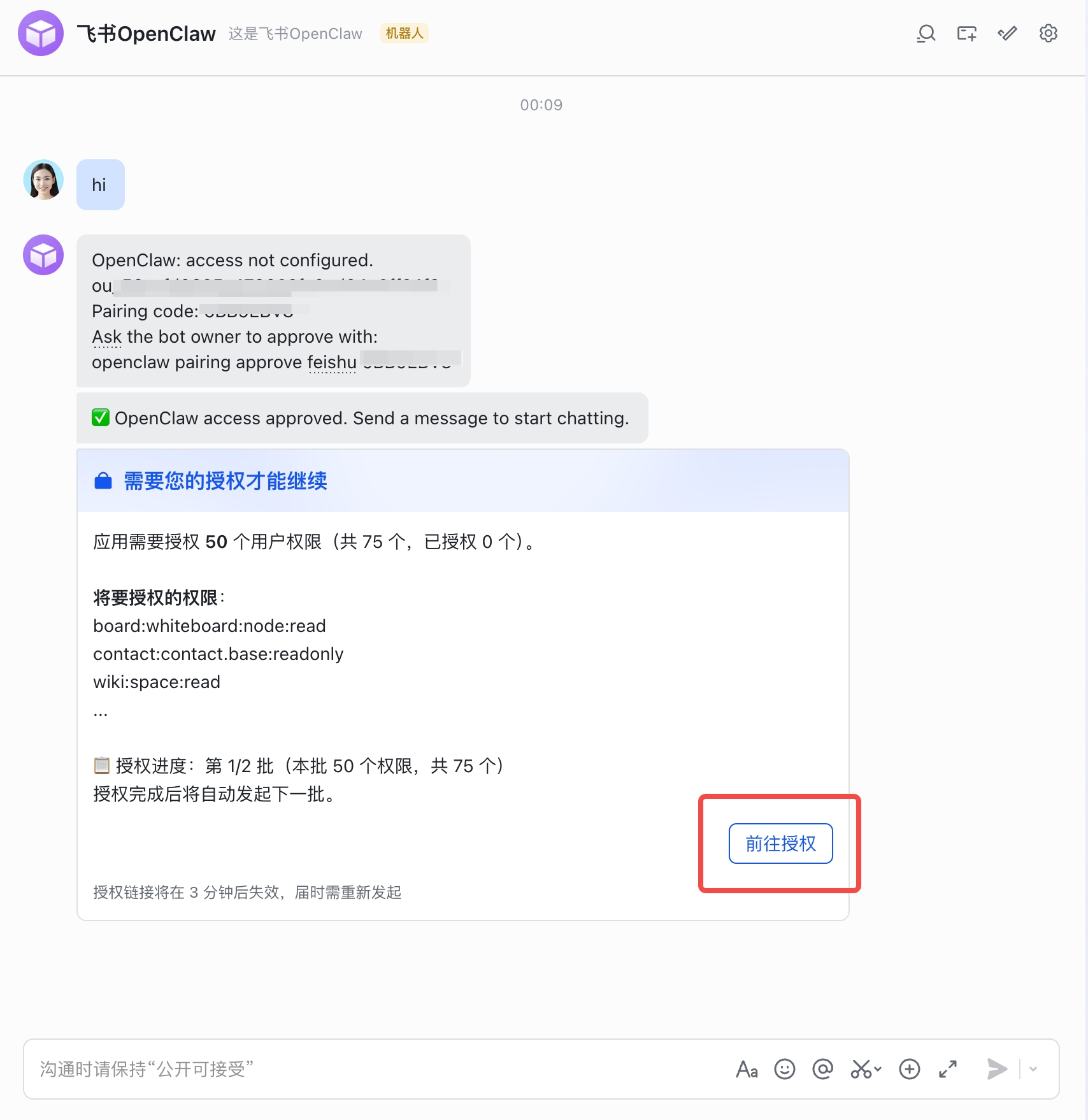Screen dimensions: 1088x1120
Task: Click the 机器人 bot tag in the header
Action: coord(404,33)
